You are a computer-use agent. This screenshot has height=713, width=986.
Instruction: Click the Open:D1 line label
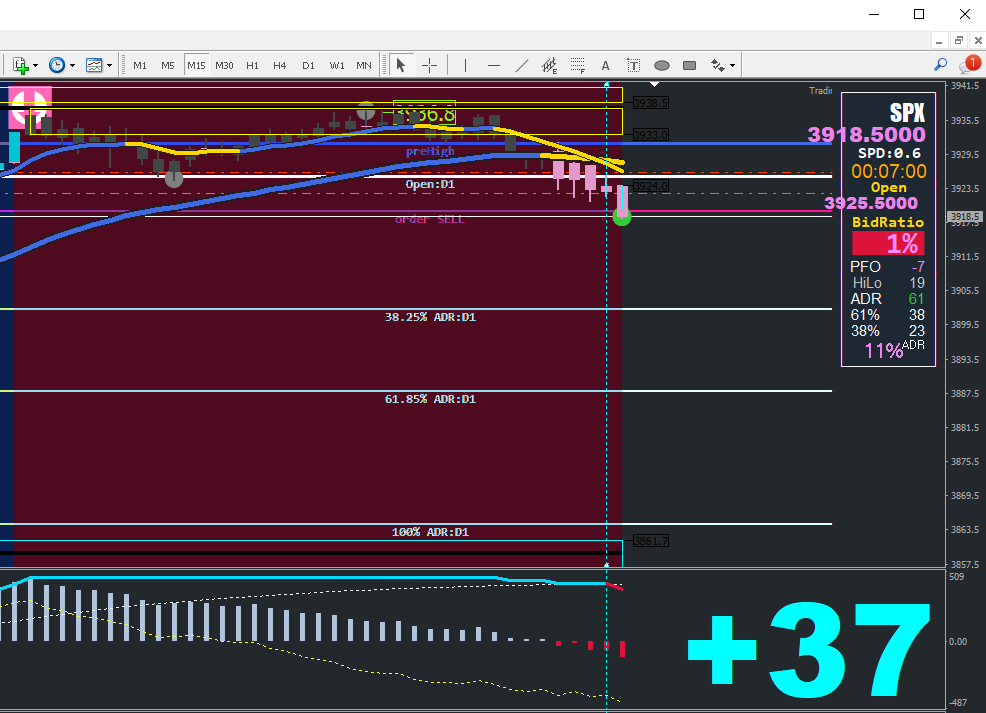pos(430,184)
